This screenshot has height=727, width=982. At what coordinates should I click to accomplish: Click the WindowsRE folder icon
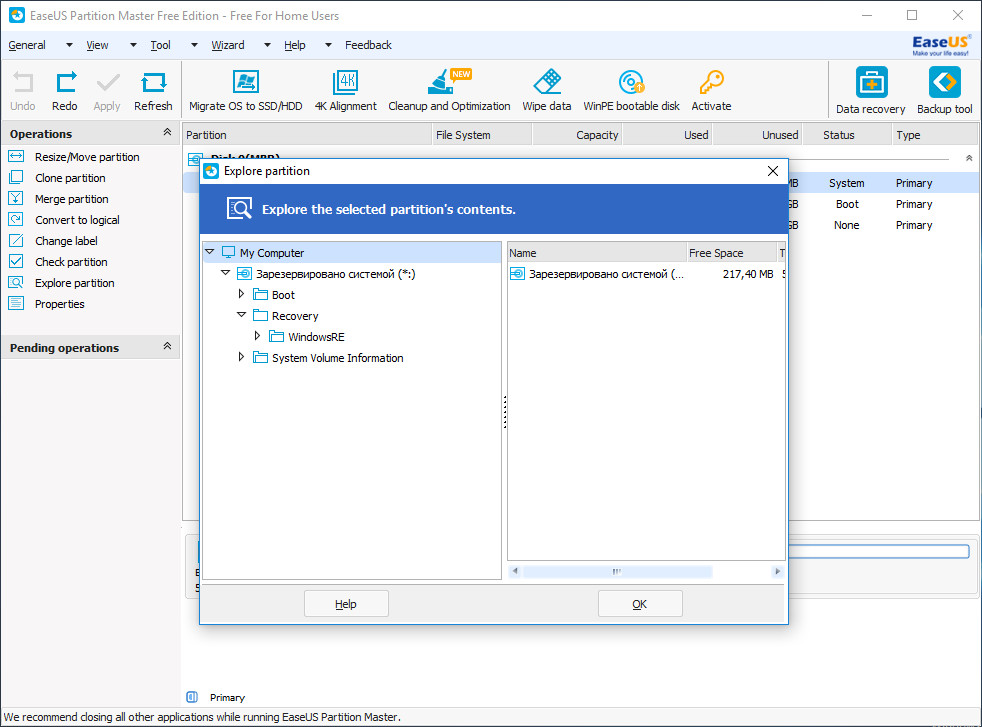[276, 336]
